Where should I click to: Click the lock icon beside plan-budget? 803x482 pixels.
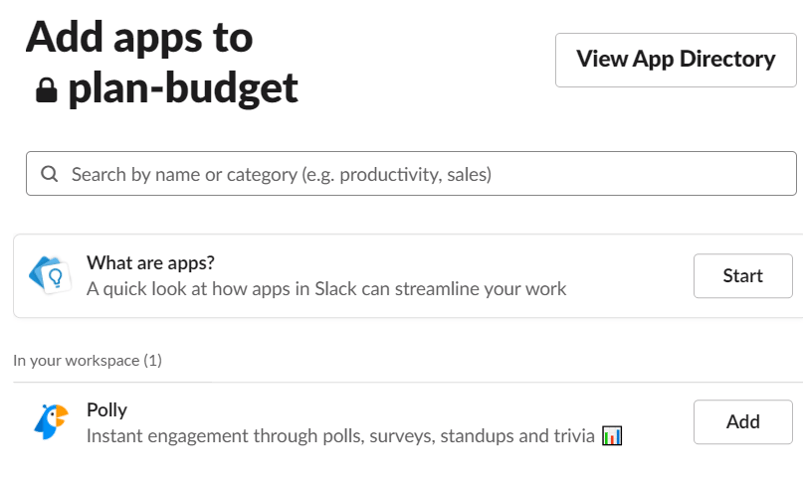pyautogui.click(x=46, y=90)
